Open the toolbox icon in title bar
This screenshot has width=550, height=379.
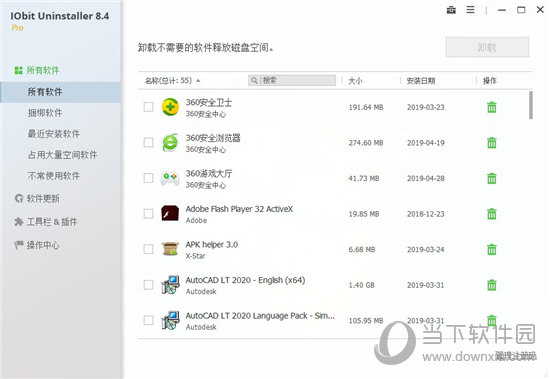tap(451, 10)
